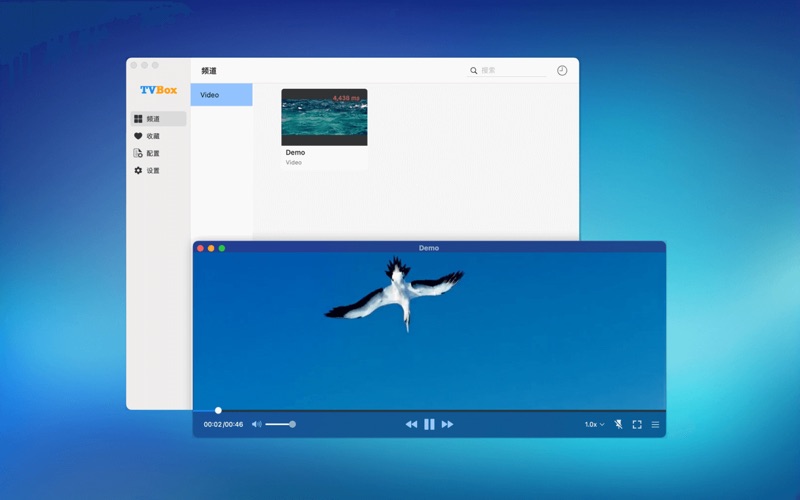Enter fullscreen mode in the player
Screen dimensions: 800x500
point(637,425)
